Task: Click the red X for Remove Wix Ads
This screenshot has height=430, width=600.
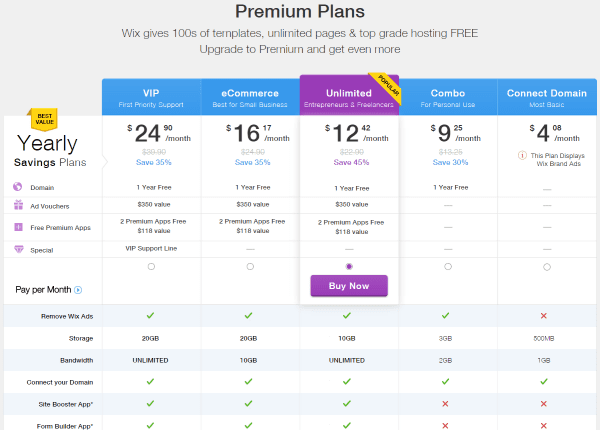Action: [543, 316]
